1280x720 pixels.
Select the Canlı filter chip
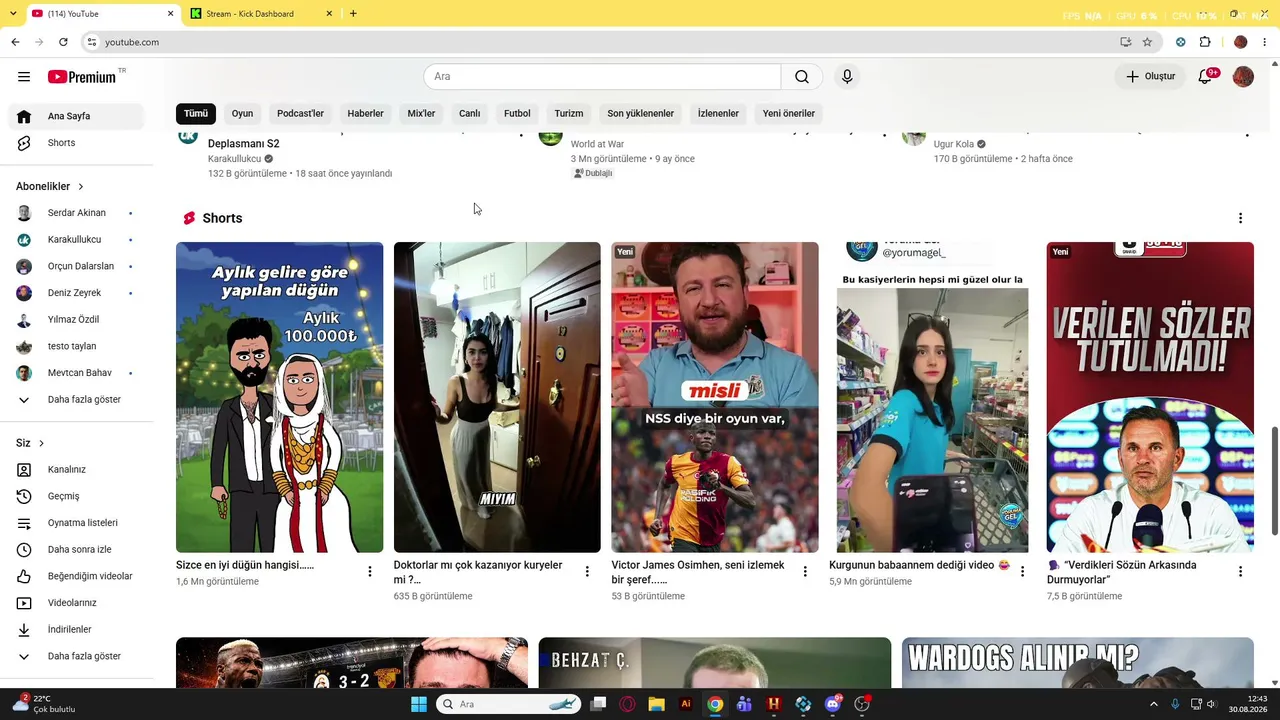coord(469,114)
